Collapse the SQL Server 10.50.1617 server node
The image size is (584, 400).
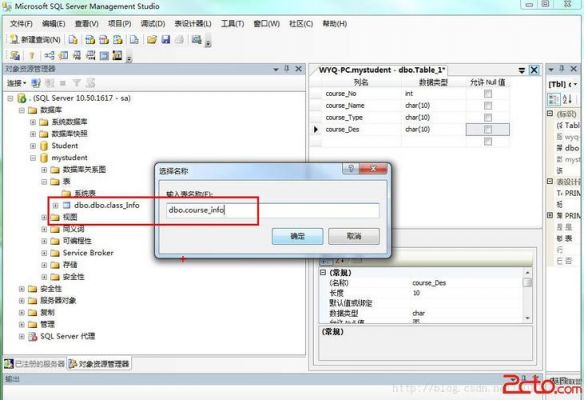coord(10,98)
